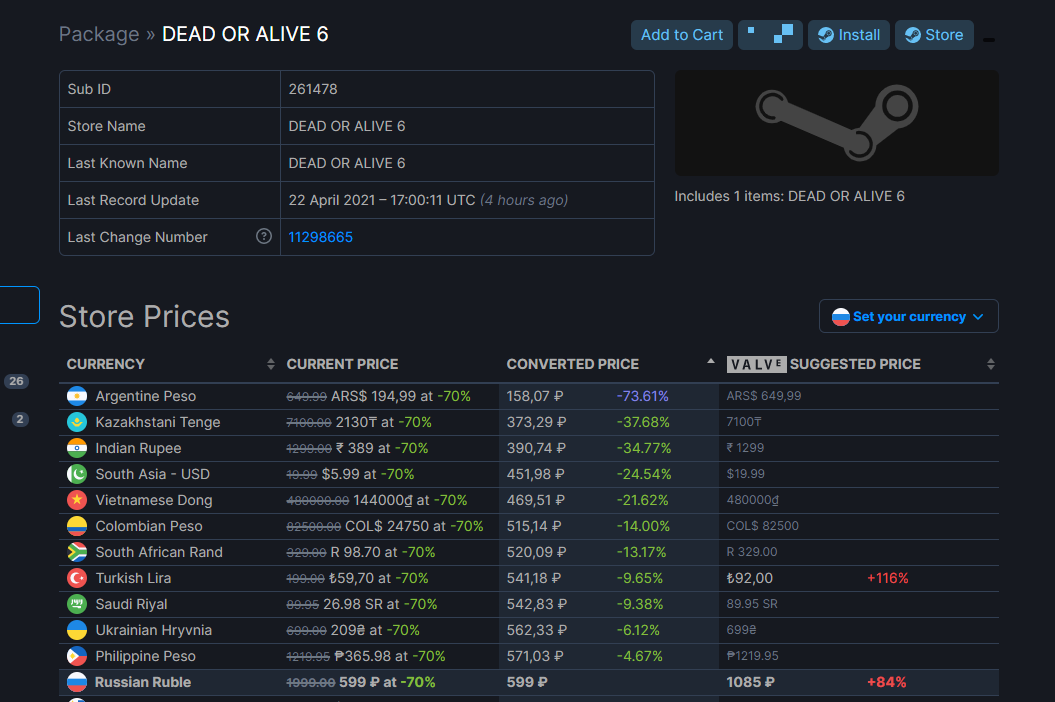Click the Add to Cart button

click(682, 35)
